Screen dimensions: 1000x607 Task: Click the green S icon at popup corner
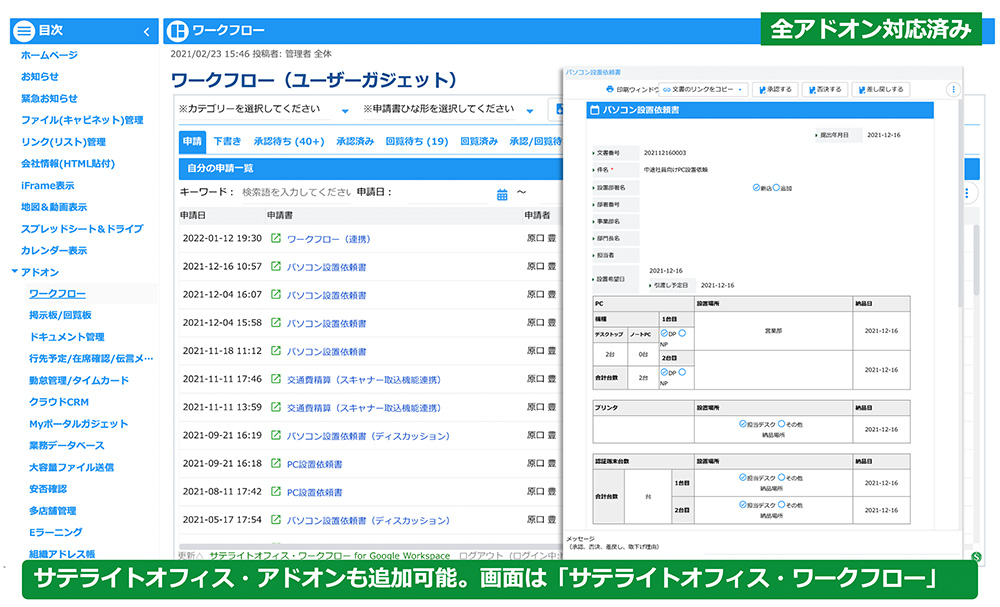[x=976, y=557]
